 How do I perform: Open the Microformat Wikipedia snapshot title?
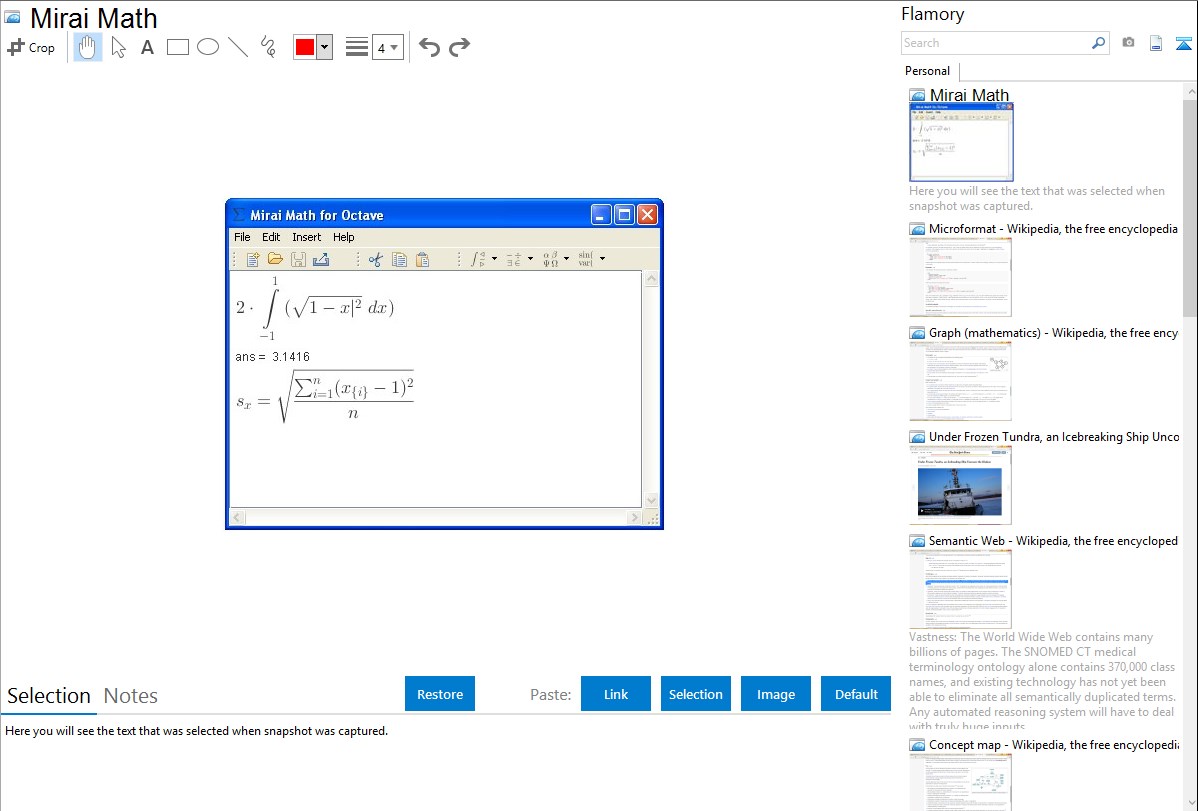click(1053, 229)
